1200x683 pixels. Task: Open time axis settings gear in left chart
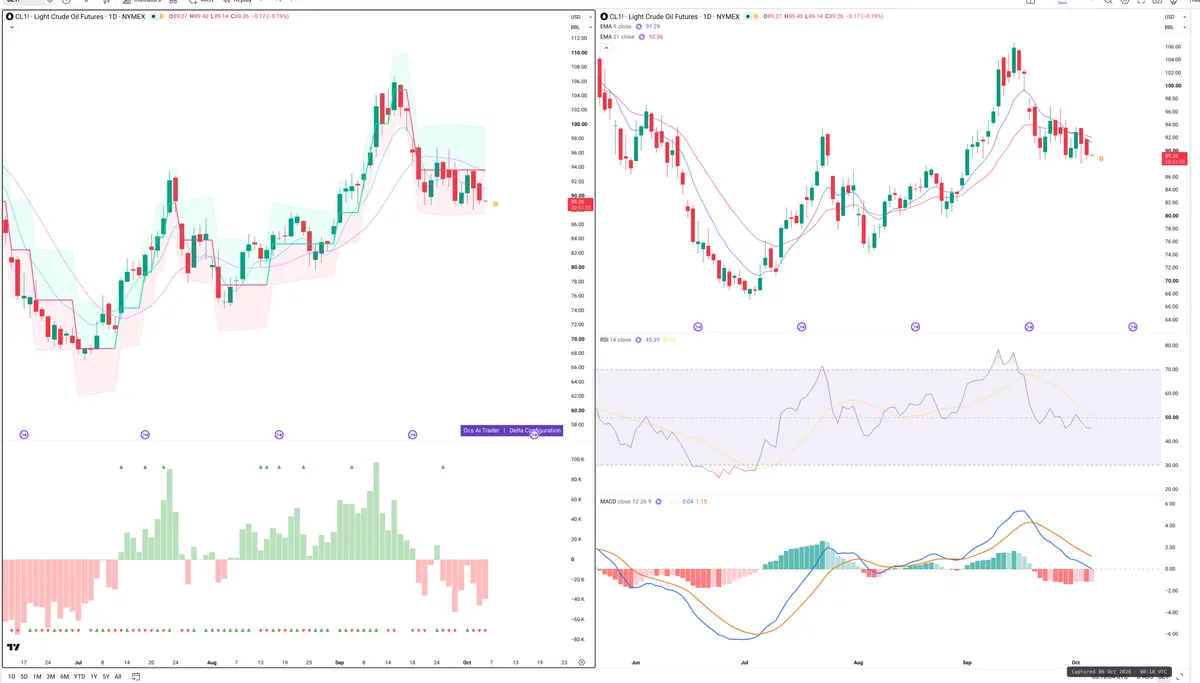pos(581,662)
